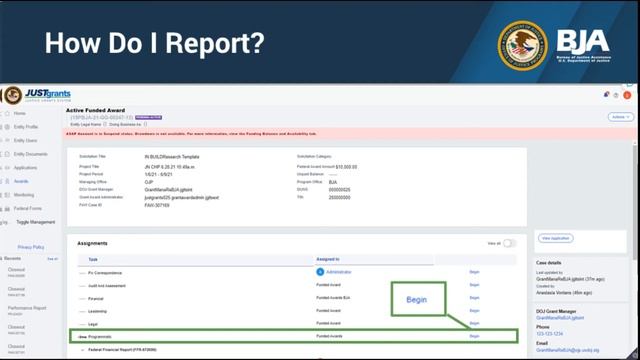Expand the Audit And Assessment row

coord(82,286)
